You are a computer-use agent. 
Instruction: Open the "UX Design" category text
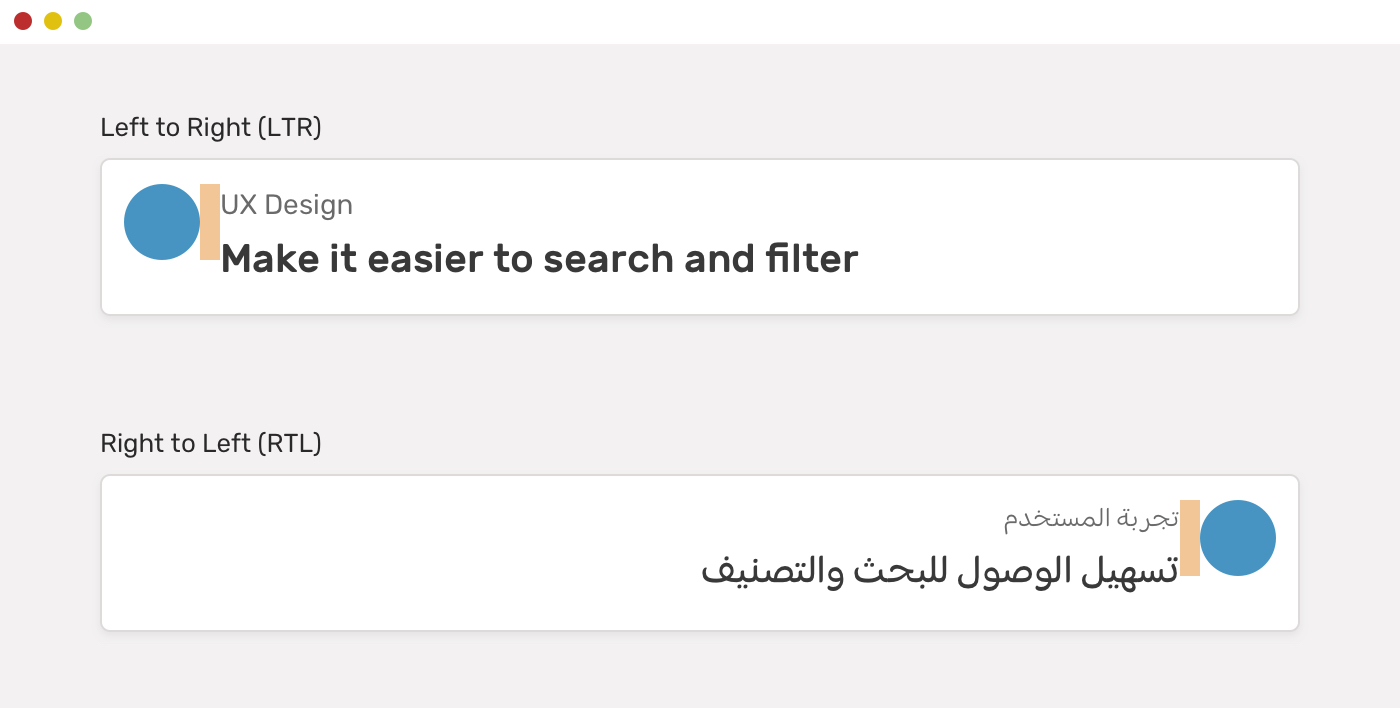click(x=287, y=205)
